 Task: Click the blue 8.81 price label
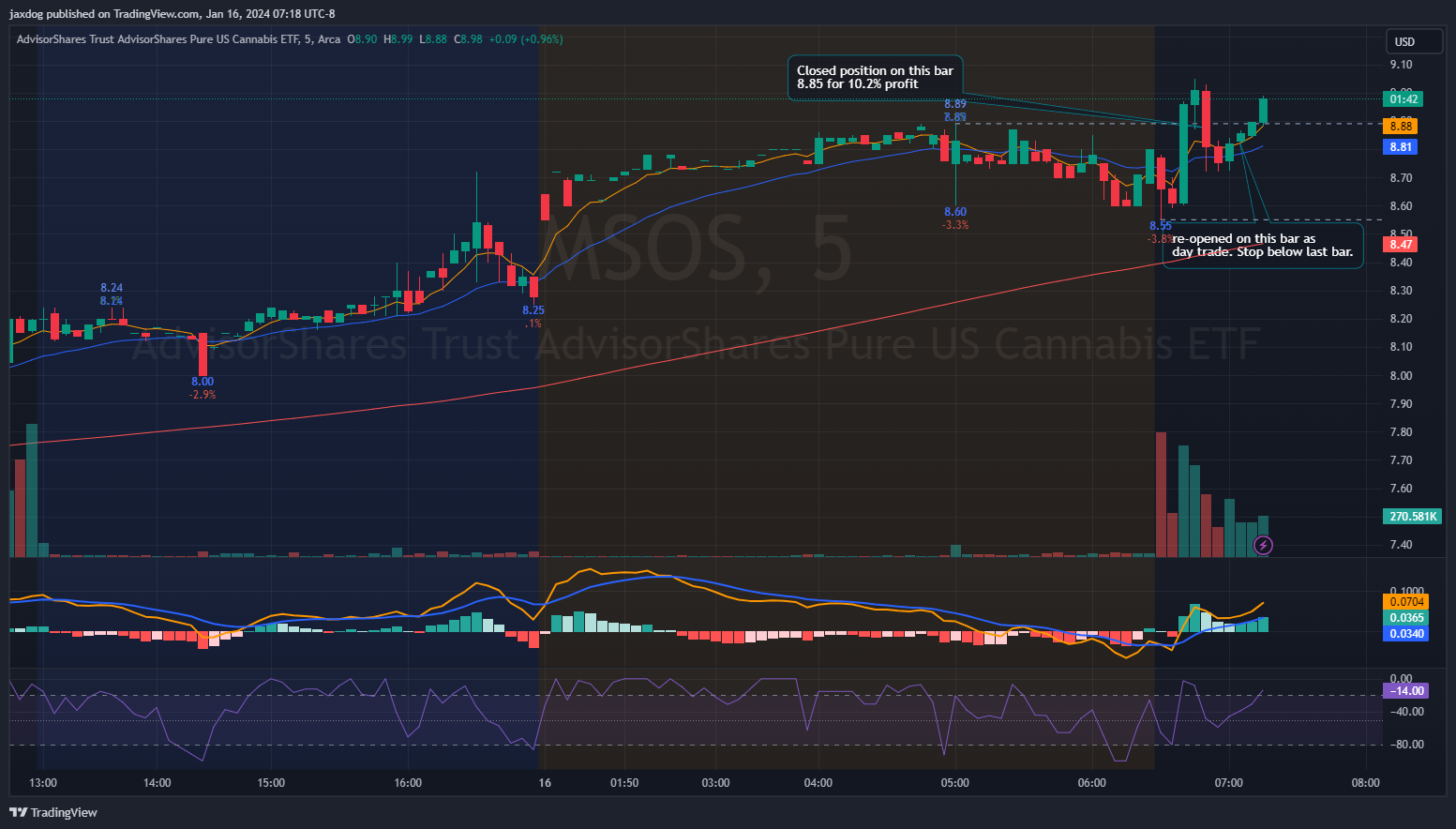click(1401, 147)
